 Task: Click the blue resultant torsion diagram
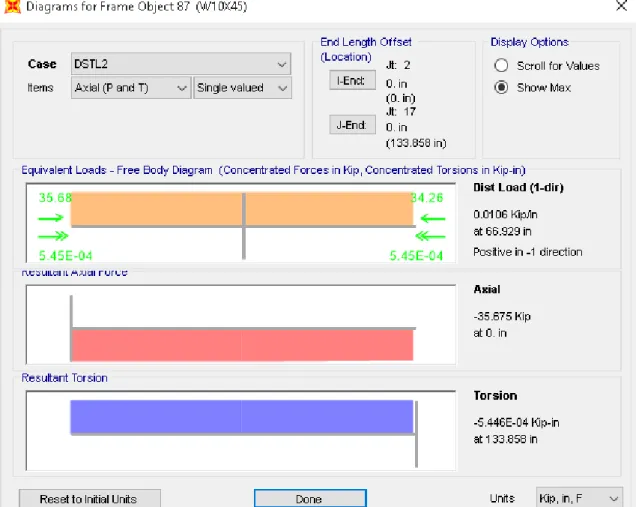tap(242, 417)
